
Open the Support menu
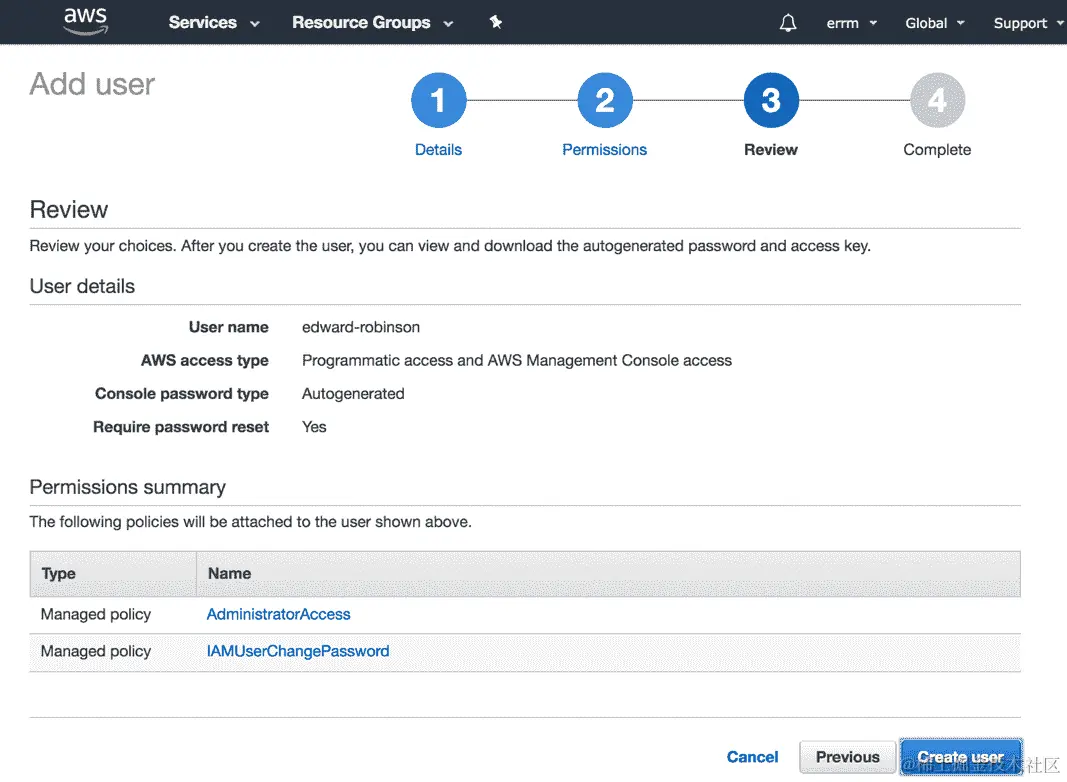pyautogui.click(x=1028, y=23)
